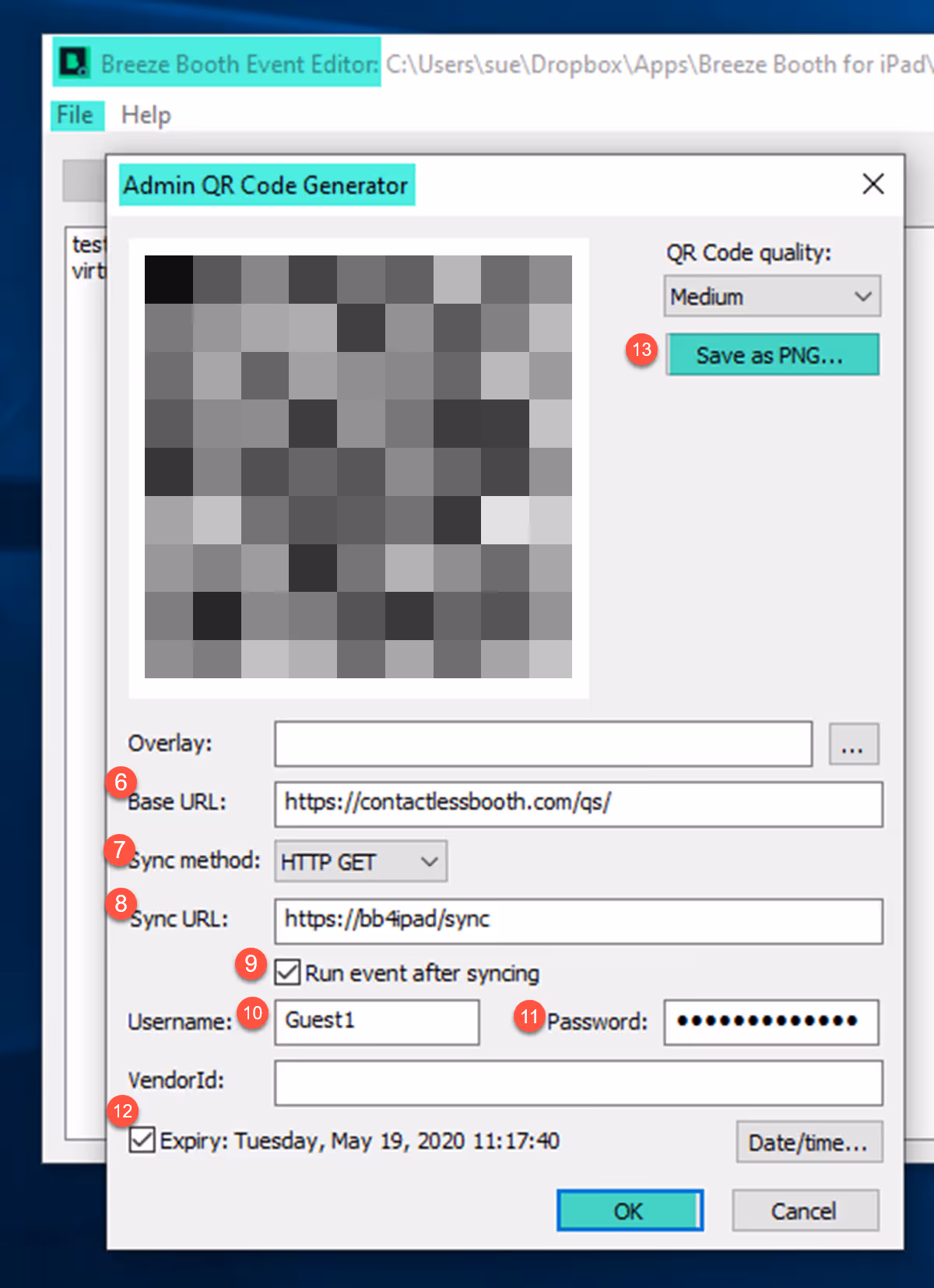This screenshot has height=1288, width=934.
Task: Confirm with the OK button
Action: (x=630, y=1210)
